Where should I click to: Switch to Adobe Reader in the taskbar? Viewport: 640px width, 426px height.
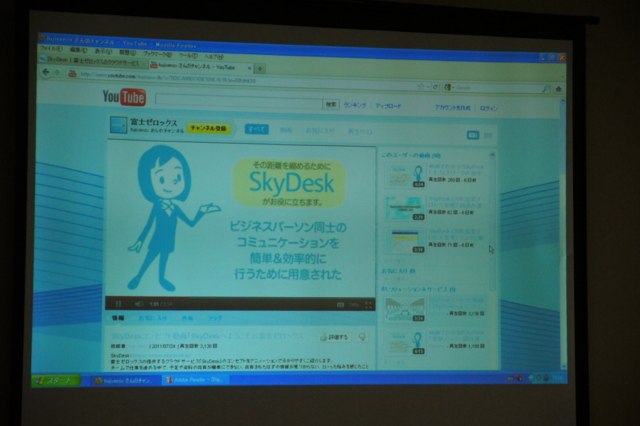[195, 380]
